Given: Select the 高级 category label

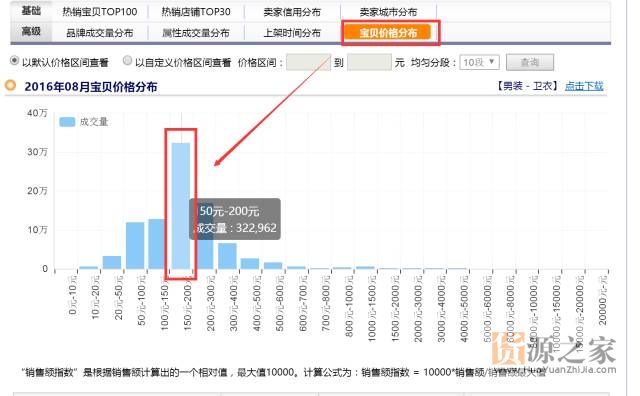Looking at the screenshot, I should [x=31, y=31].
